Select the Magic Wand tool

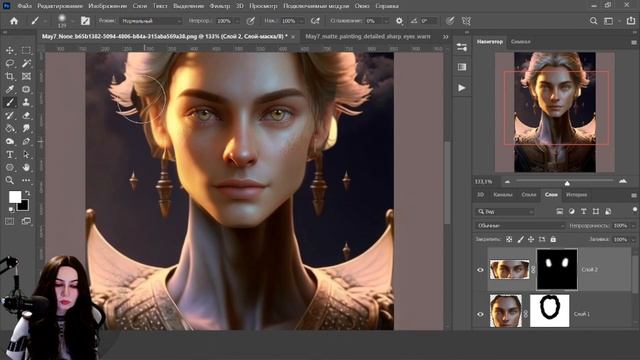click(x=26, y=63)
